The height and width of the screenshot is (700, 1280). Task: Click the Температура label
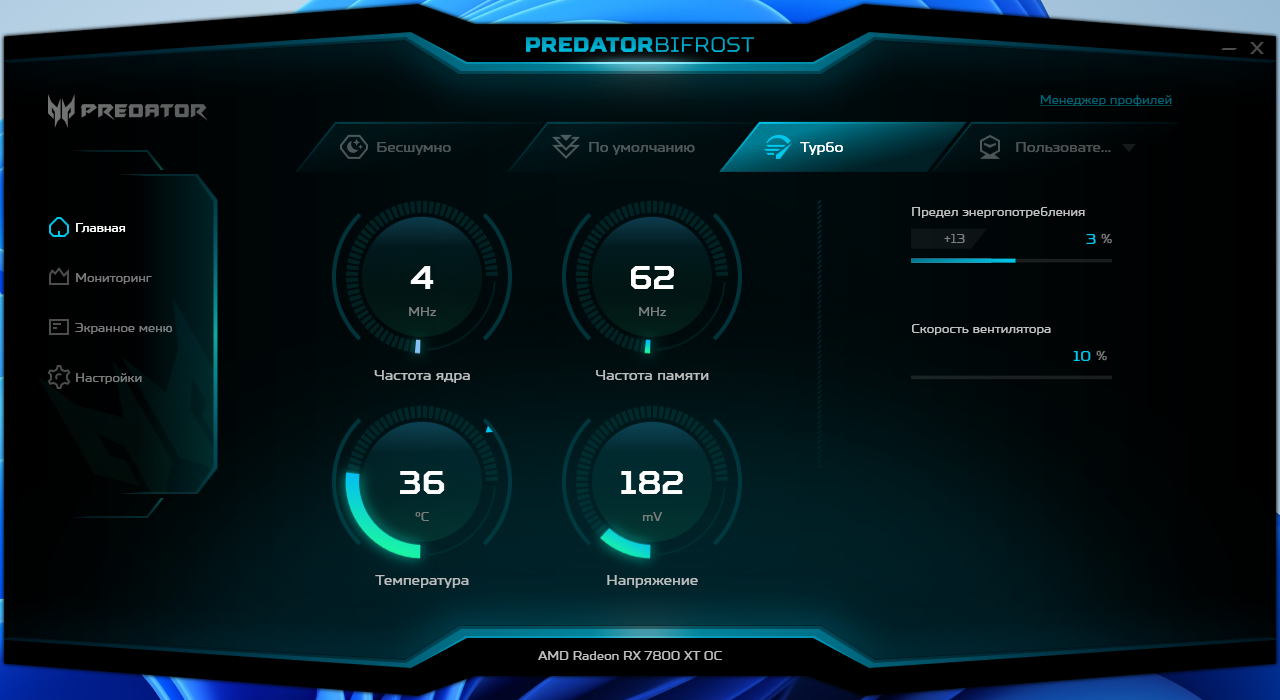422,581
